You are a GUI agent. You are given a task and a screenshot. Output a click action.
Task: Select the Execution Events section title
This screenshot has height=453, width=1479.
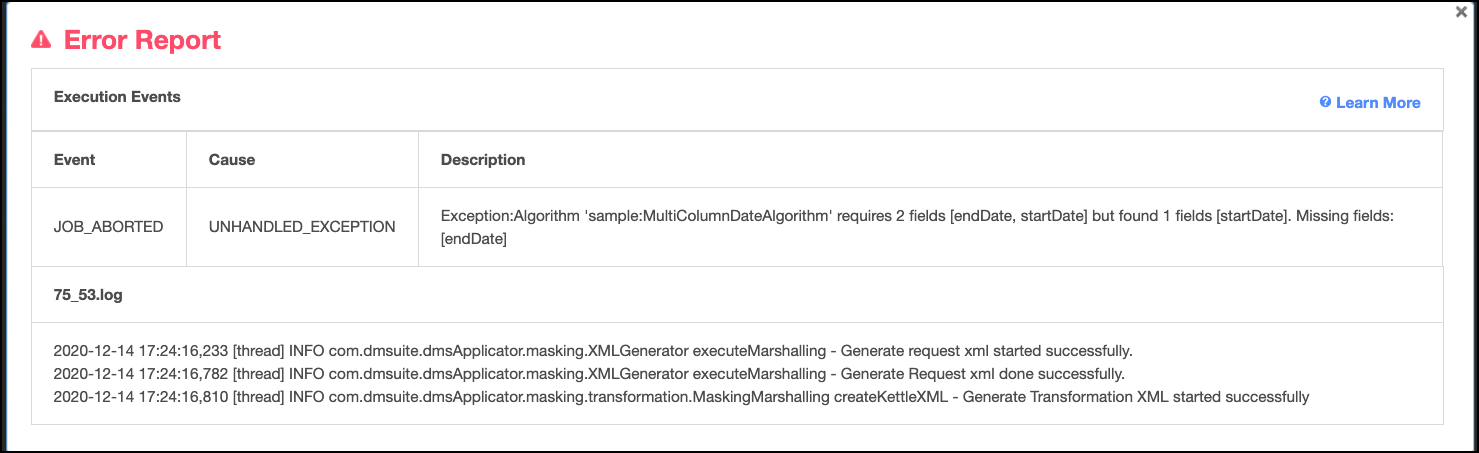click(x=117, y=97)
